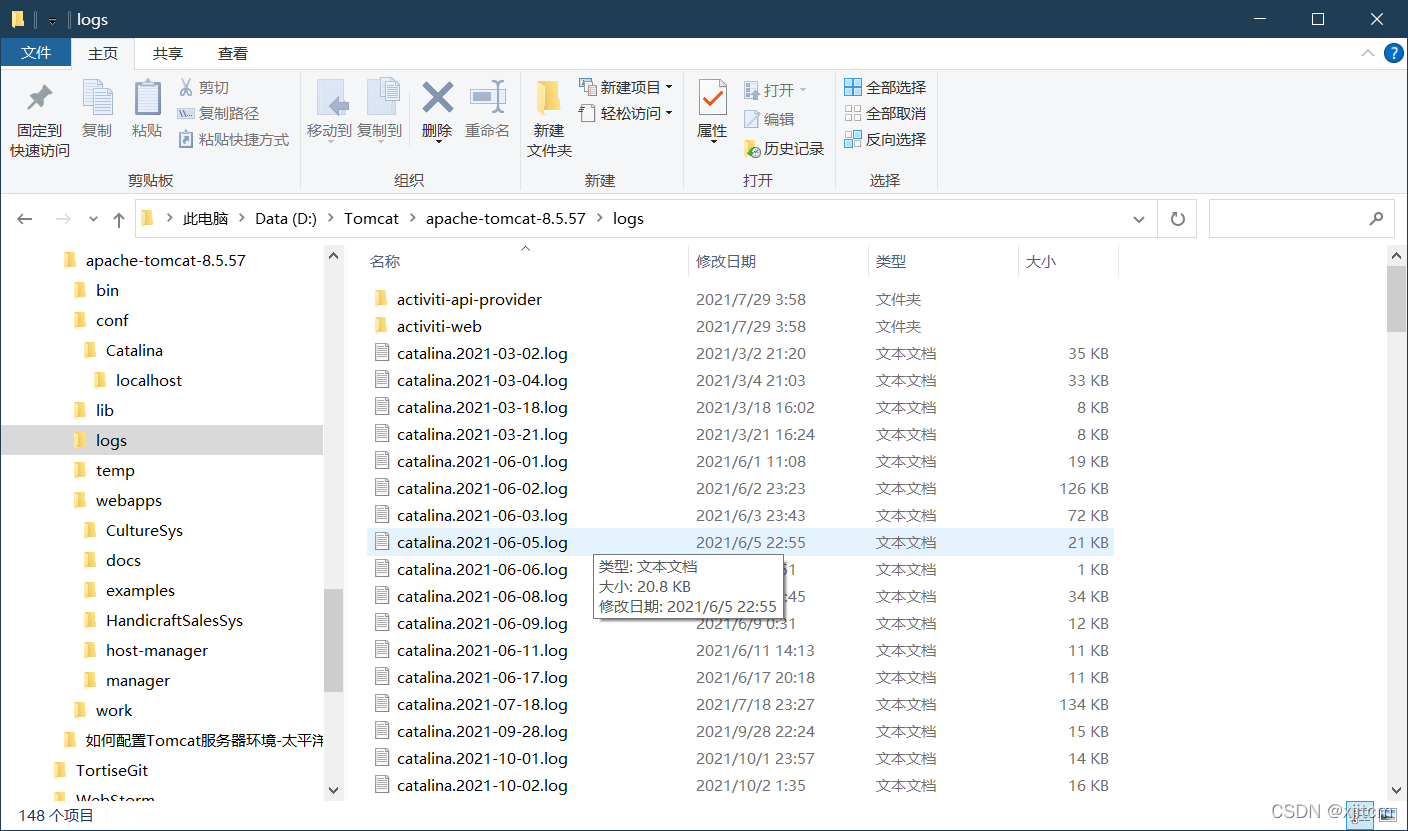Image resolution: width=1408 pixels, height=831 pixels.
Task: Select file catalina.2021-10-02.log
Action: point(482,785)
